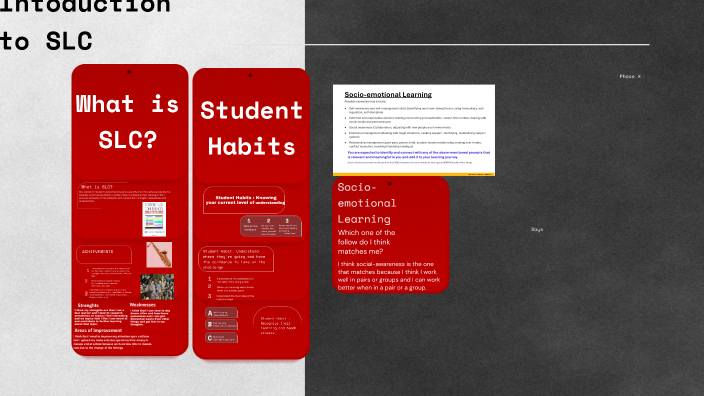Image resolution: width=704 pixels, height=396 pixels.
Task: Select underlined "Socio-emotional Learning" heading in white slide
Action: [x=388, y=95]
